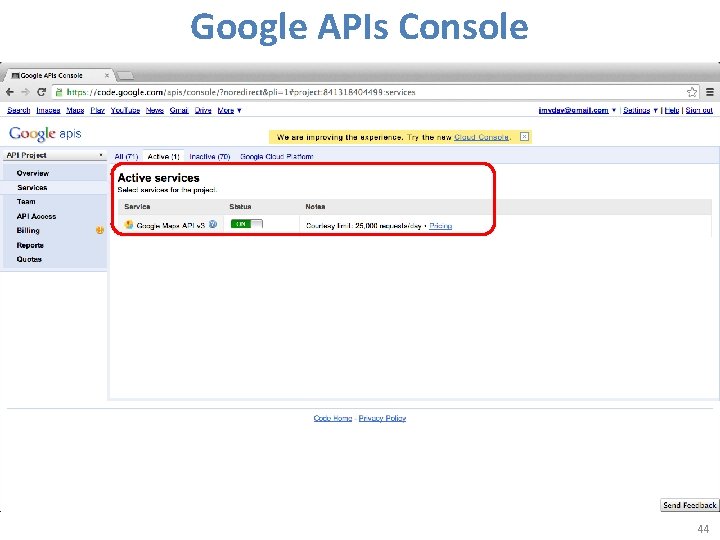The image size is (720, 540).
Task: Click the Gmail link in Google bar
Action: tap(179, 110)
